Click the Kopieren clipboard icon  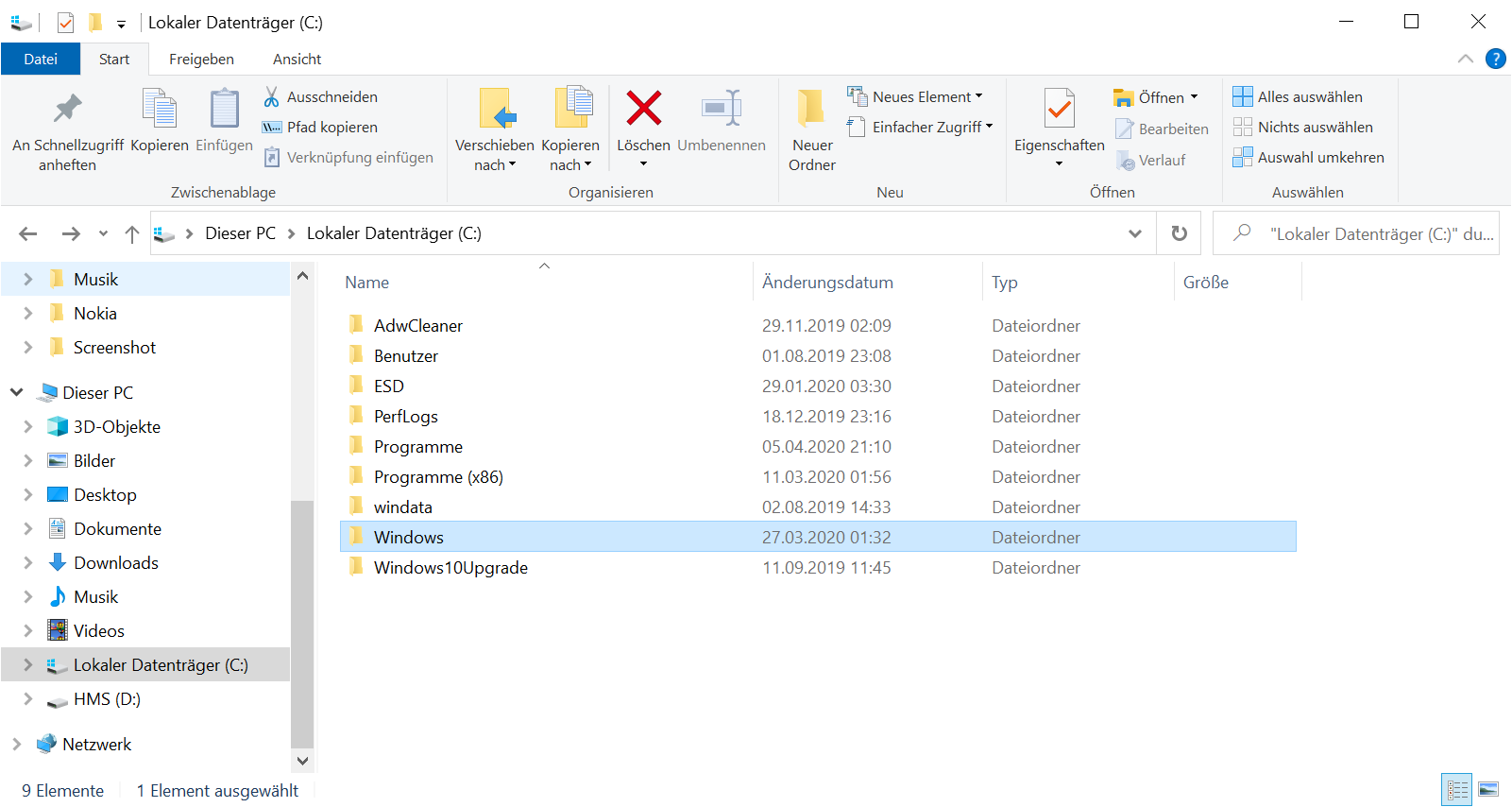159,120
